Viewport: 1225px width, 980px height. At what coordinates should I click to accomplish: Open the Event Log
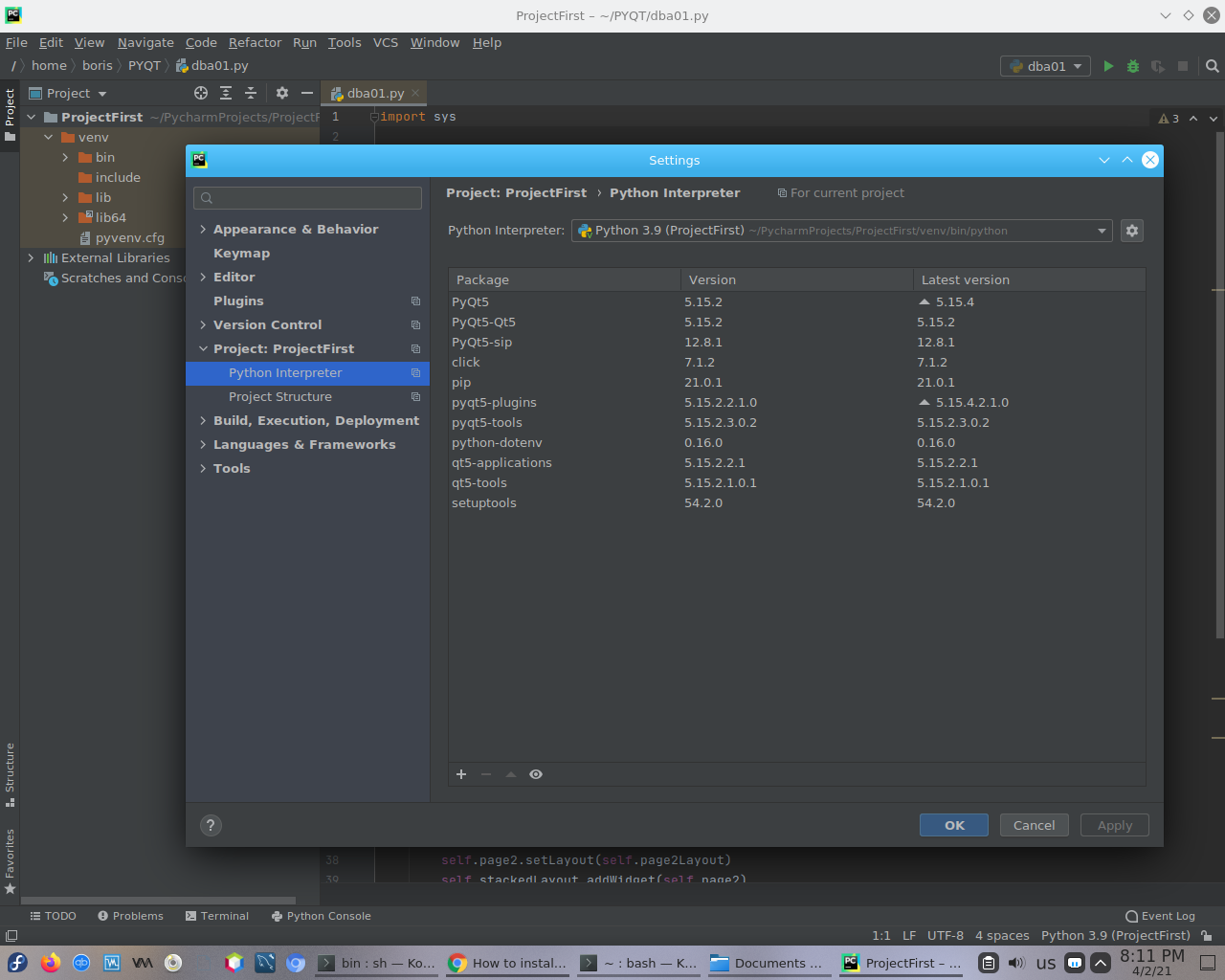[x=1160, y=916]
